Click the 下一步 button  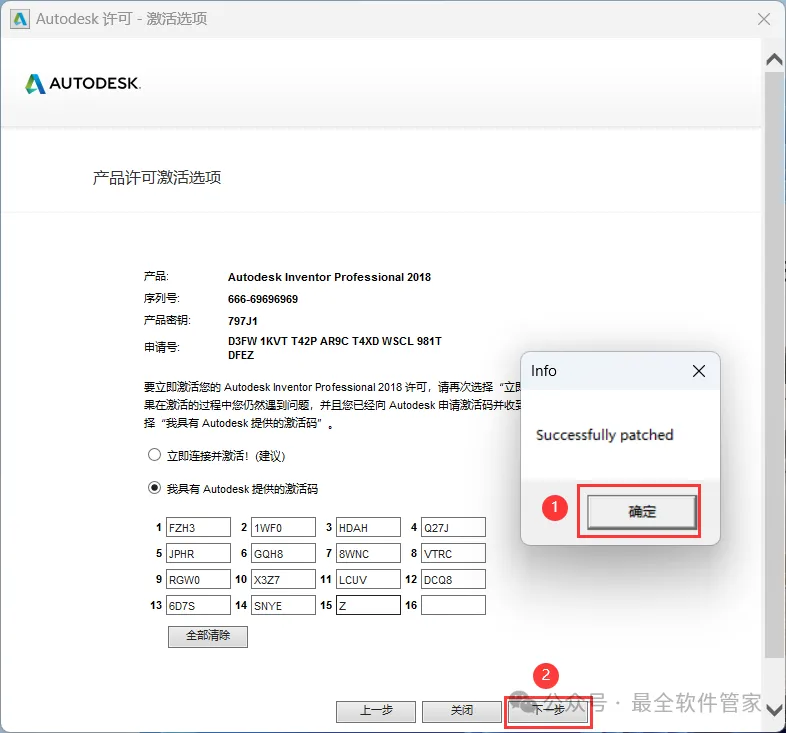[548, 711]
